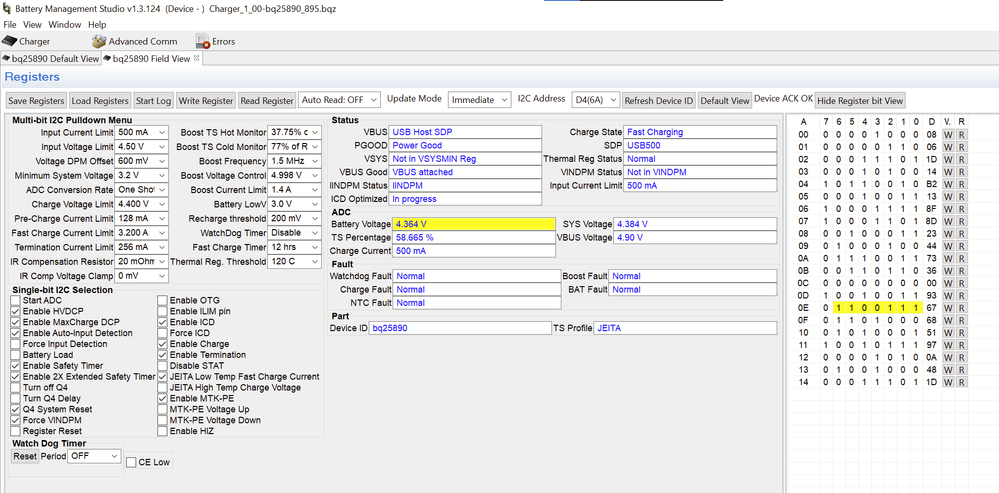Image resolution: width=999 pixels, height=493 pixels.
Task: Click R button for register 11
Action: point(961,345)
